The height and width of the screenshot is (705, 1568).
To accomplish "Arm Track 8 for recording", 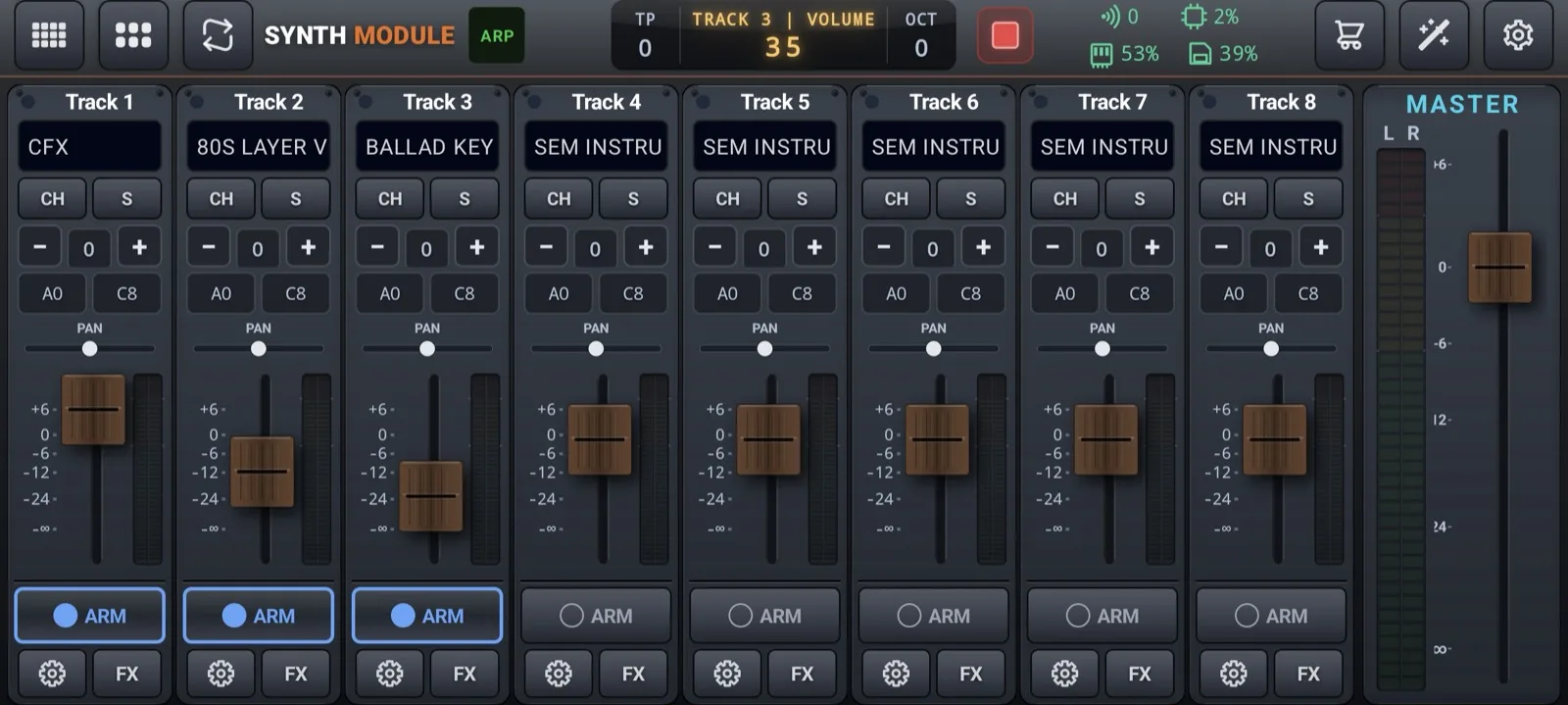I will tap(1271, 616).
